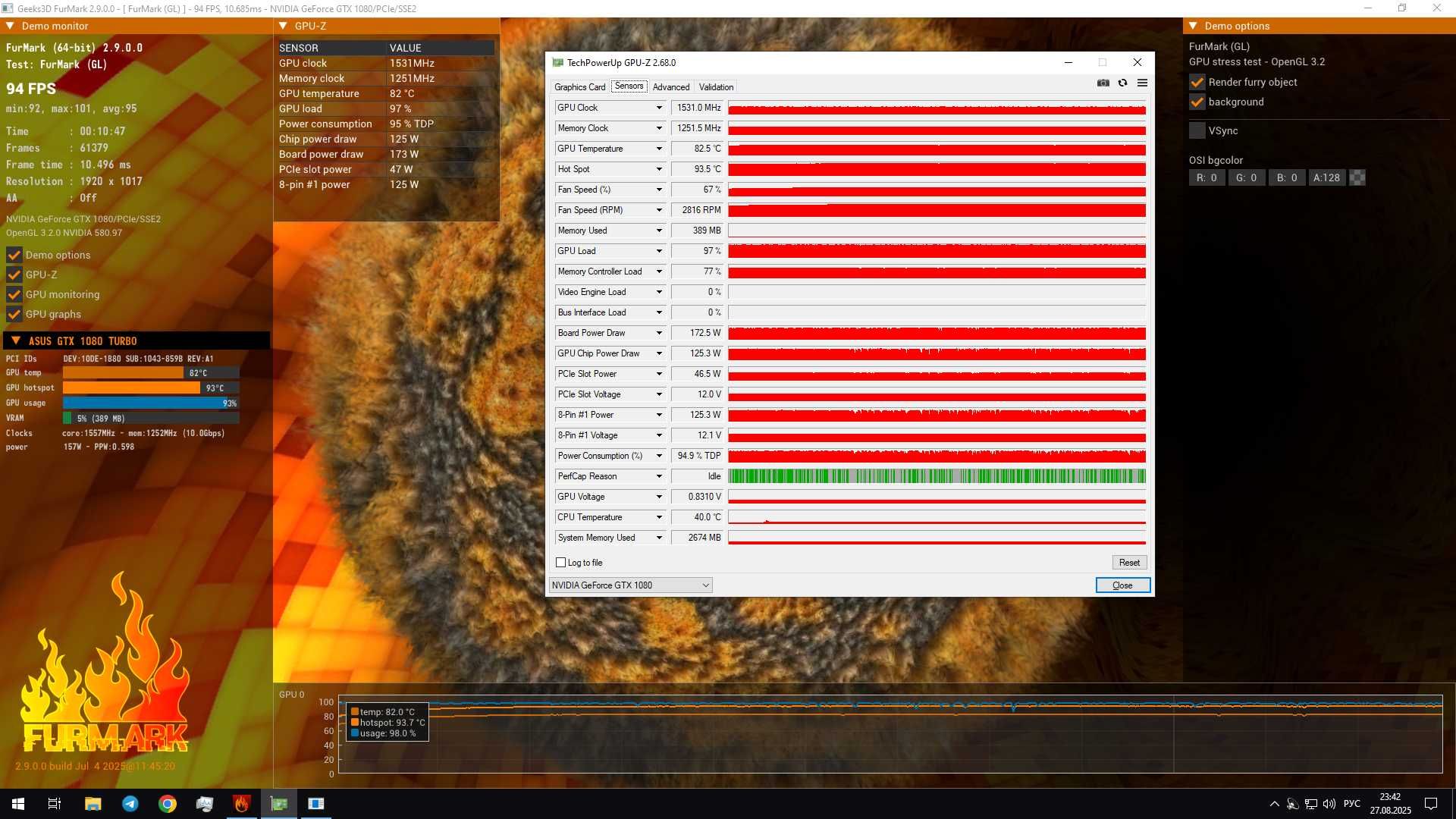Open the Windows Start menu

pos(18,804)
